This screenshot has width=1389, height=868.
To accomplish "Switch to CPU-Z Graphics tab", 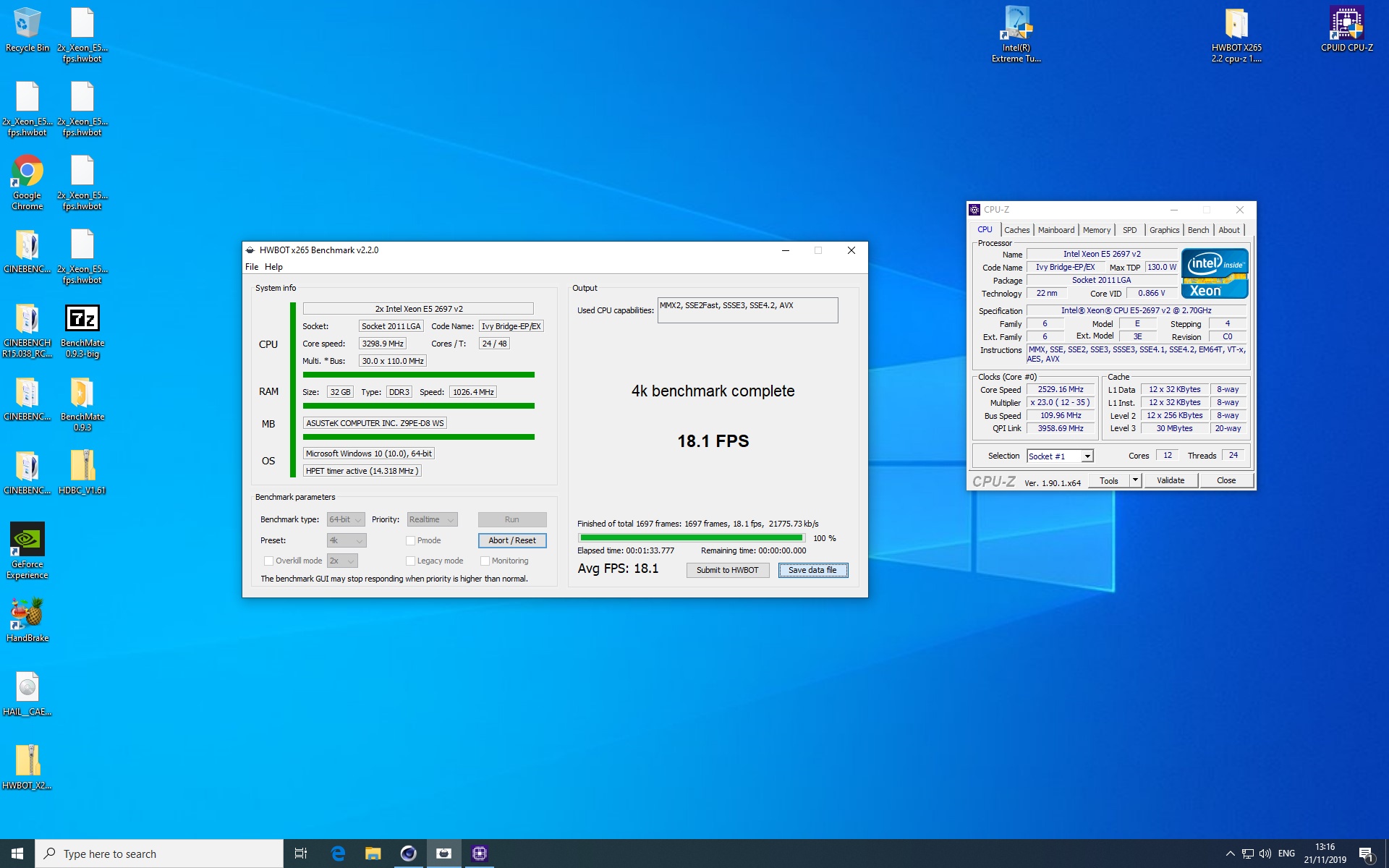I will [1164, 230].
